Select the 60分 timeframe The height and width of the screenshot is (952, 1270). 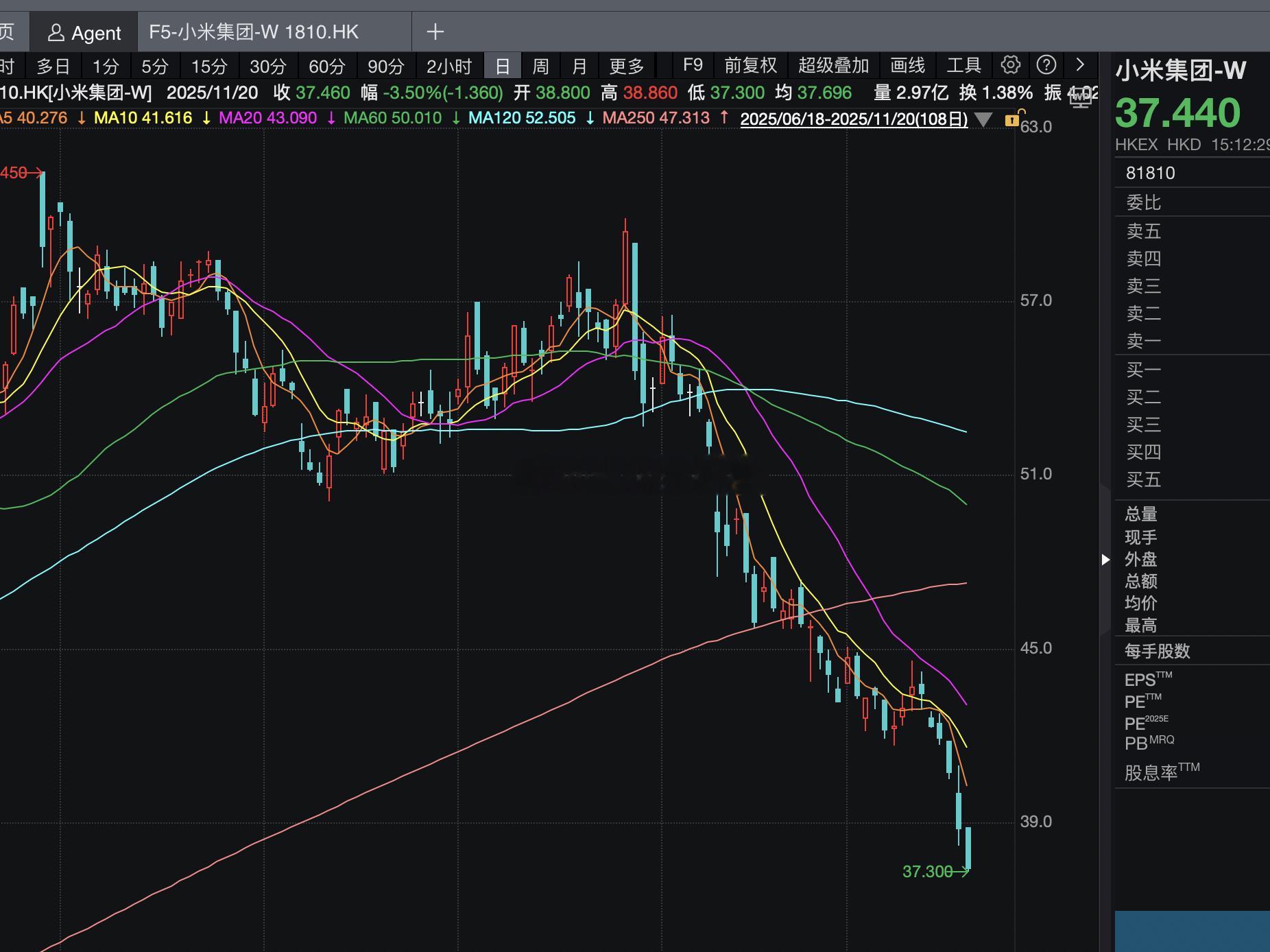click(326, 67)
